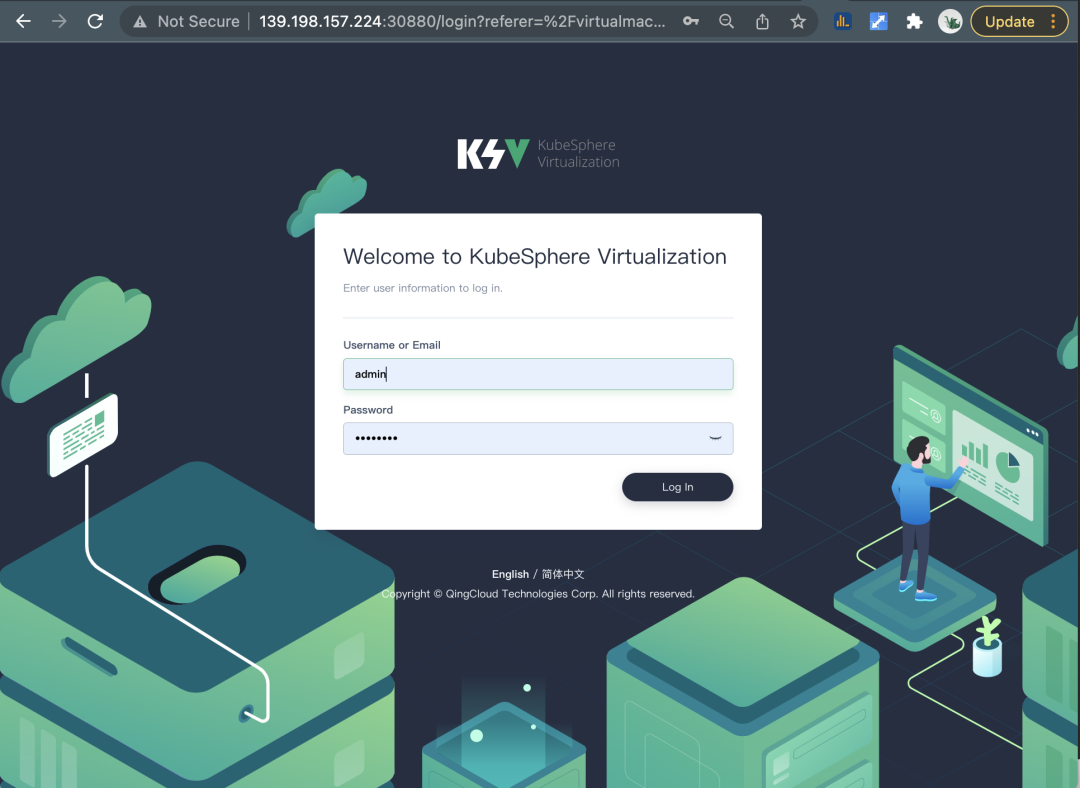1080x788 pixels.
Task: Focus the Username or Email field
Action: (x=538, y=374)
